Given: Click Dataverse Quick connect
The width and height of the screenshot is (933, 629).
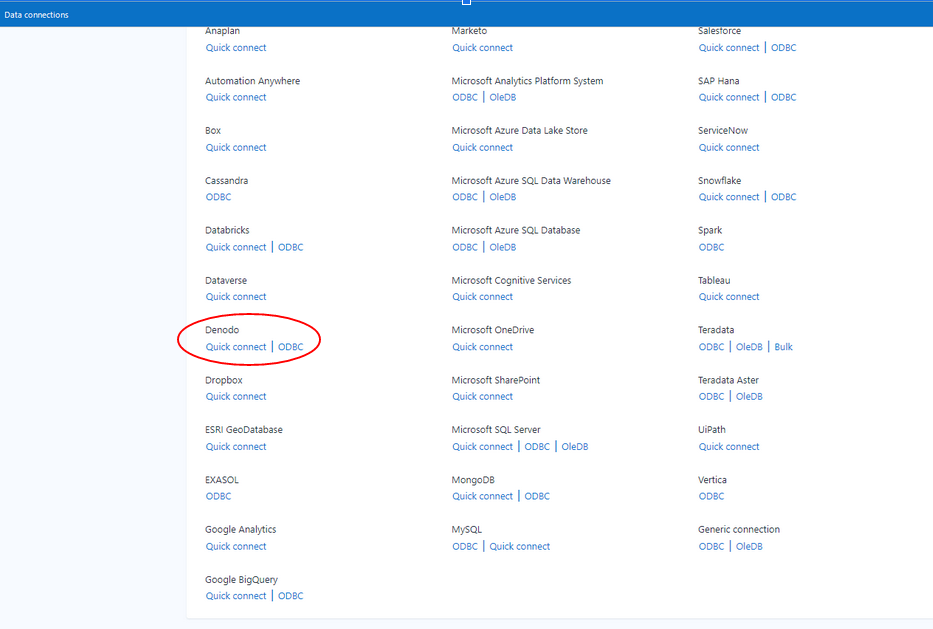Looking at the screenshot, I should click(x=236, y=296).
